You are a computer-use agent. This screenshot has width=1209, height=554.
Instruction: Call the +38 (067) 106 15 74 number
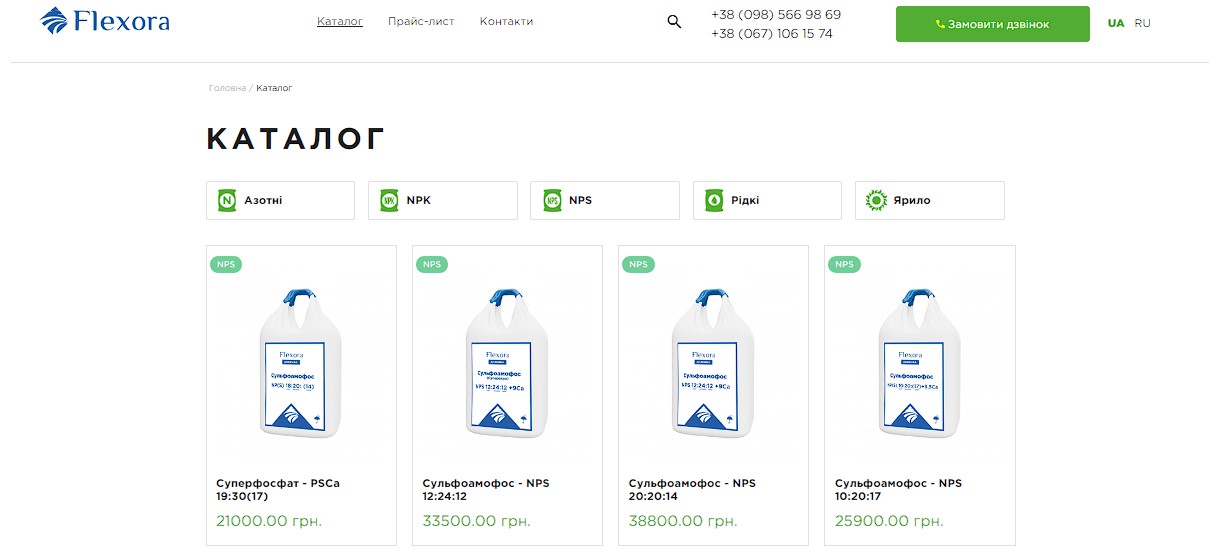tap(772, 34)
